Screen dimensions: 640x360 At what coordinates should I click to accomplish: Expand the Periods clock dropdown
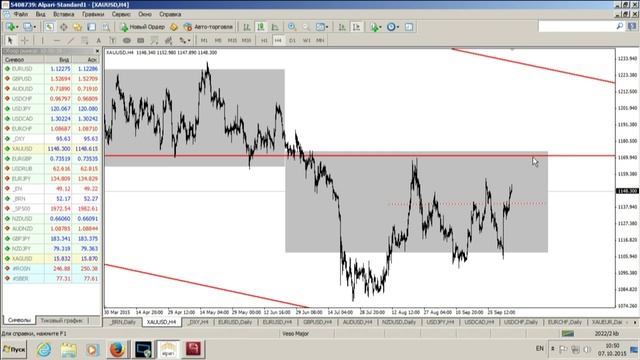(398, 27)
